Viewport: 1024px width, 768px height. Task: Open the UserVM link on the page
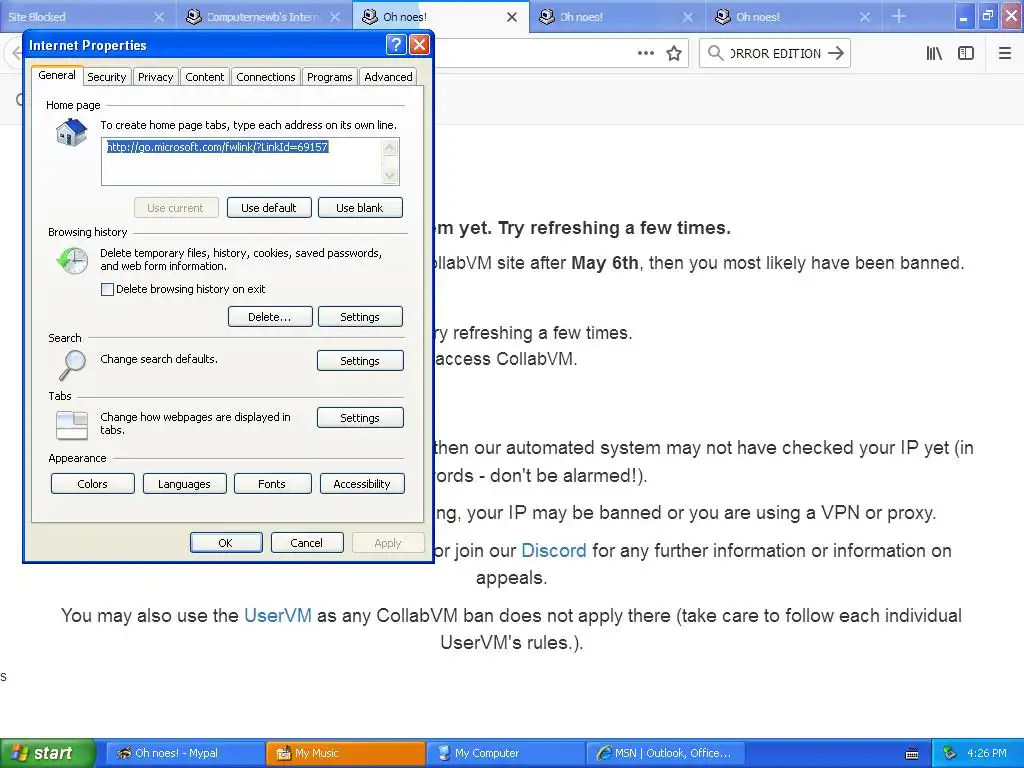click(278, 616)
